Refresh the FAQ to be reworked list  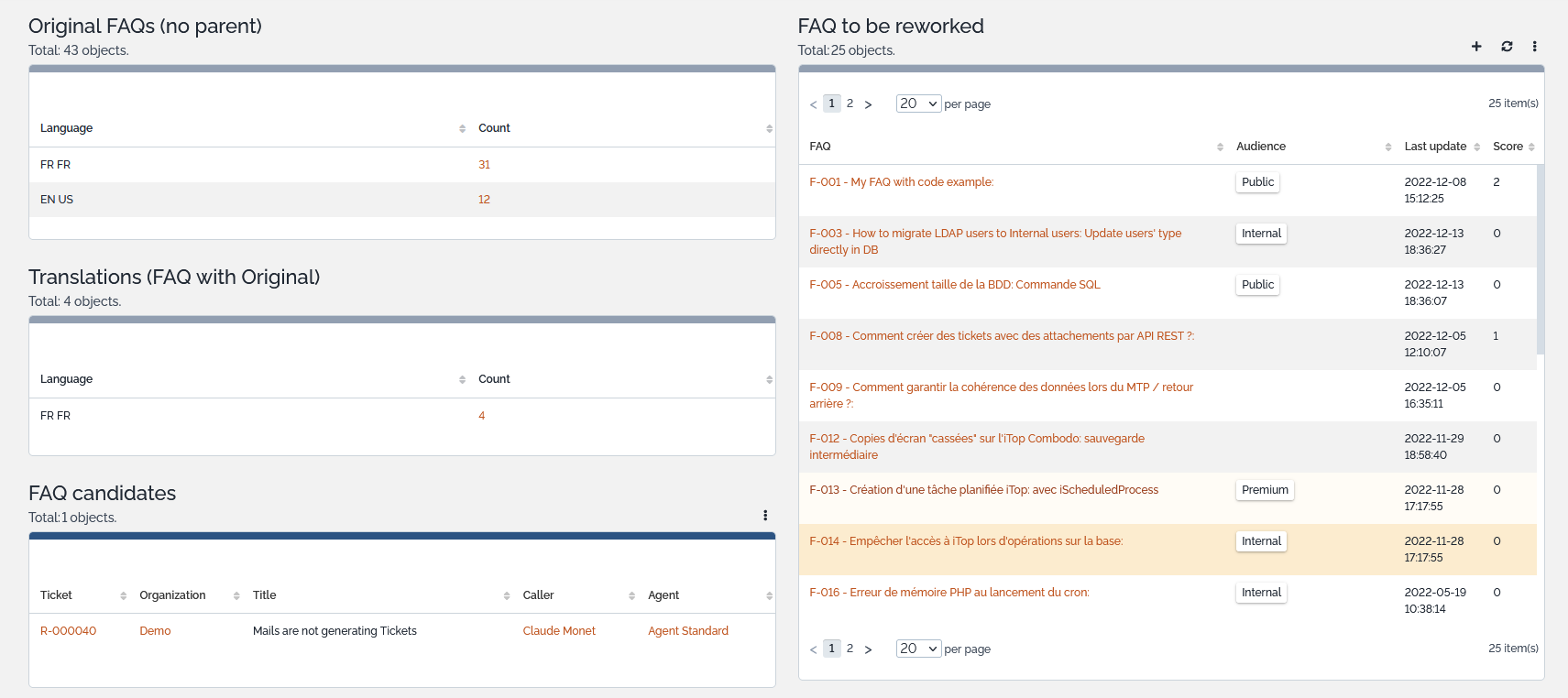click(x=1507, y=47)
